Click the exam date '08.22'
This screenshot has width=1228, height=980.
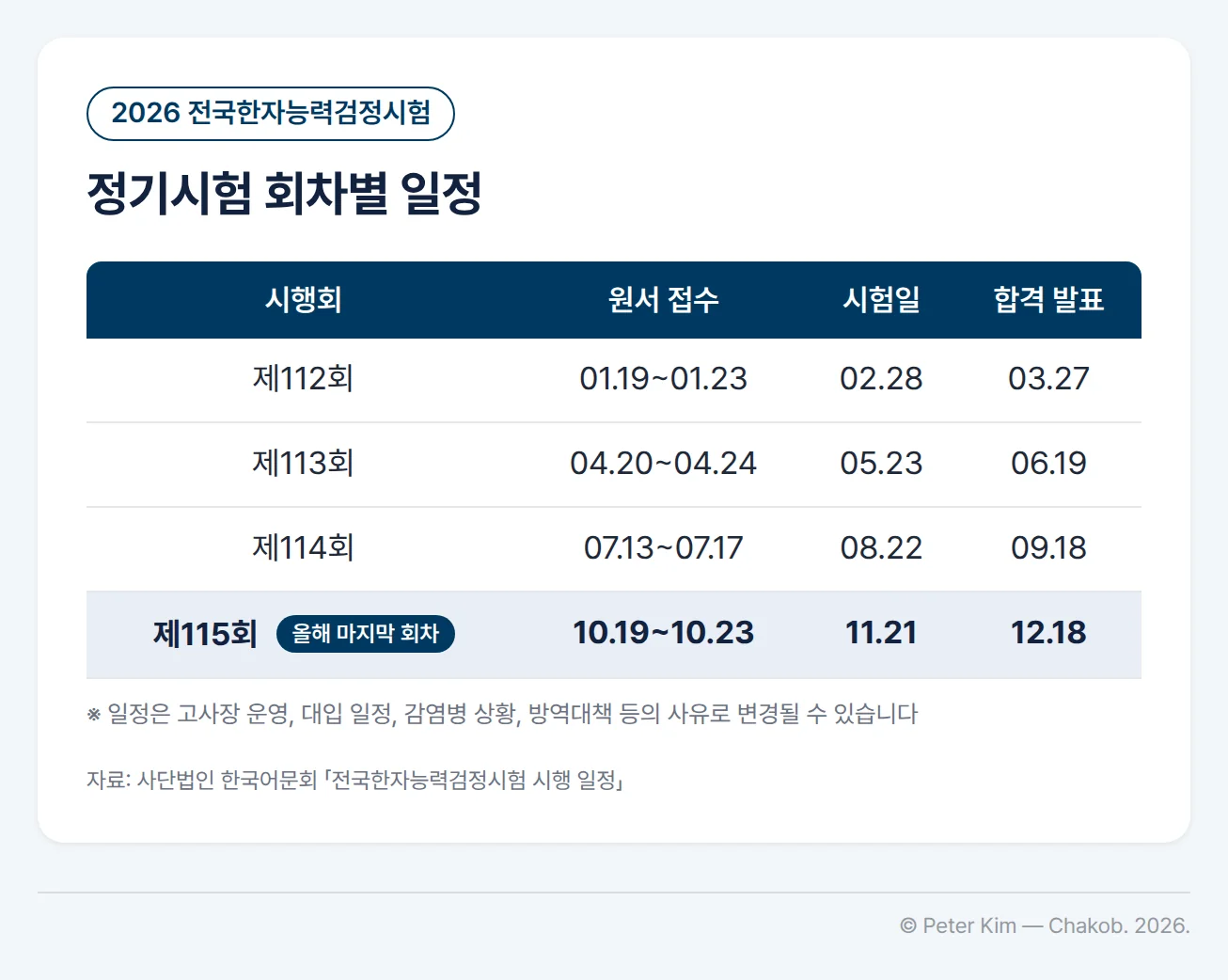pyautogui.click(x=881, y=548)
